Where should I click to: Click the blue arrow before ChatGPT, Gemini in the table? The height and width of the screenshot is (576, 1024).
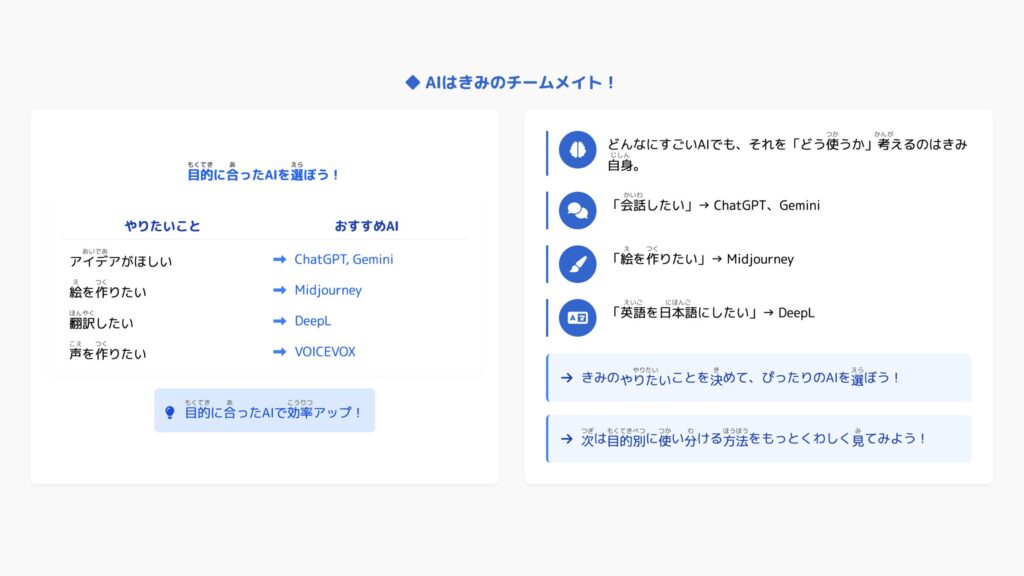[280, 259]
